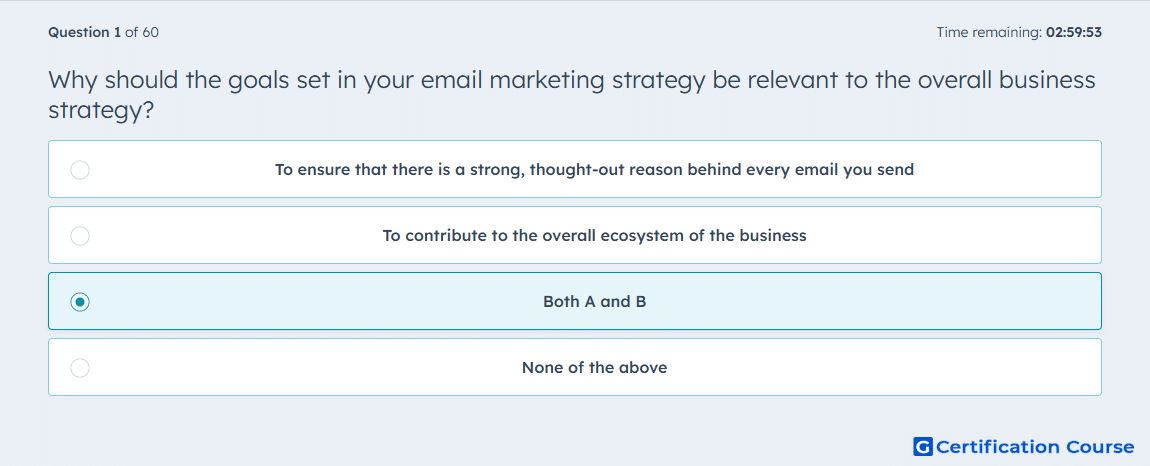Image resolution: width=1150 pixels, height=466 pixels.
Task: Click empty area inside the first answer card
Action: 1012,169
